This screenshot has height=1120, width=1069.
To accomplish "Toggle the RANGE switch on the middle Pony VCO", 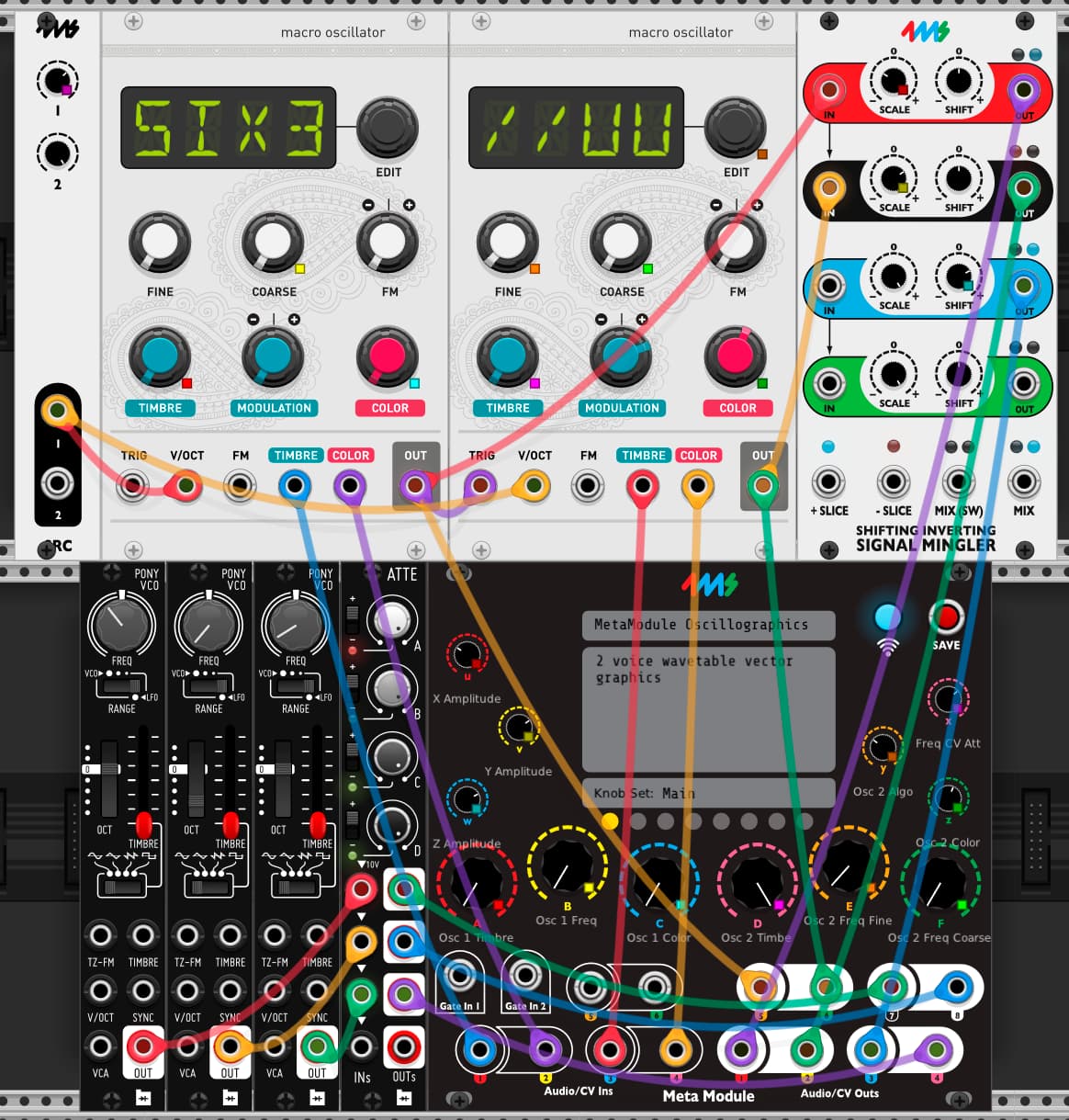I will (x=210, y=685).
